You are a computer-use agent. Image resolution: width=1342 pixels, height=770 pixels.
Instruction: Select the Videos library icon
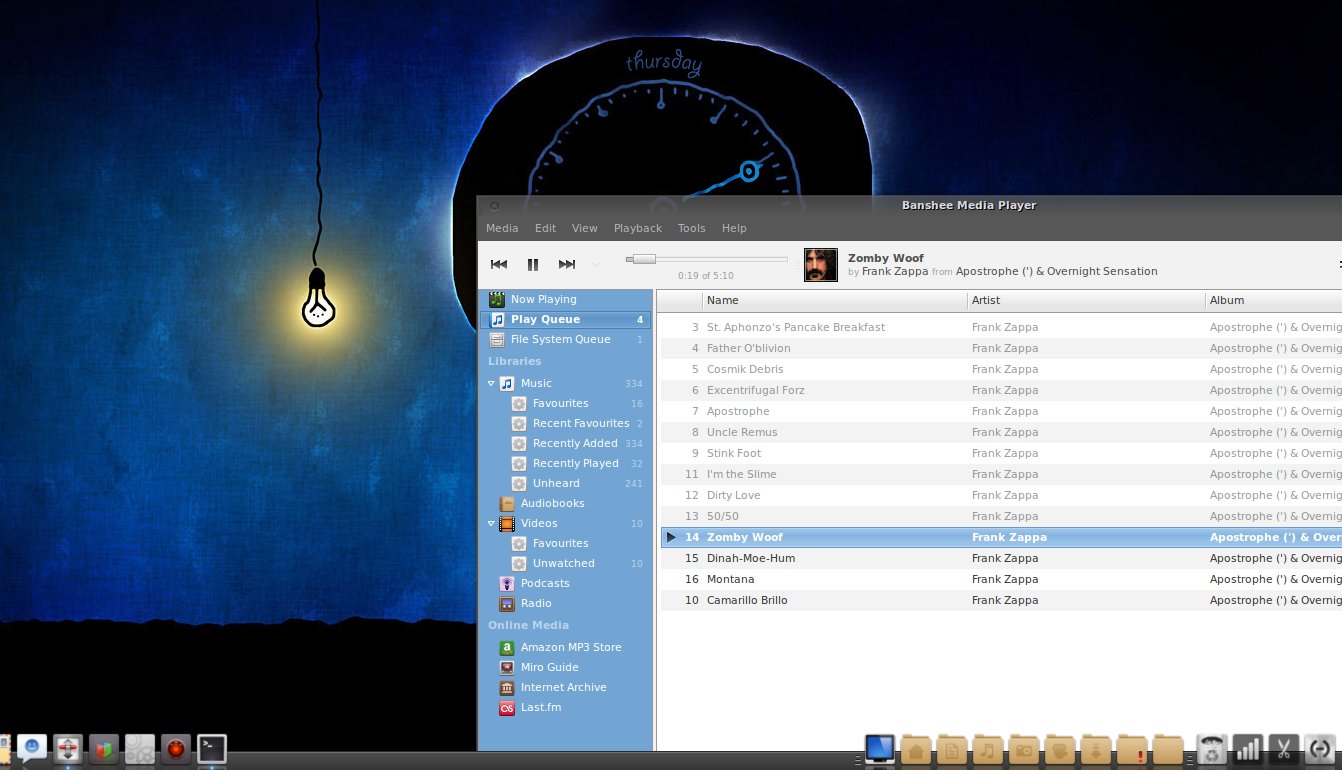(507, 523)
